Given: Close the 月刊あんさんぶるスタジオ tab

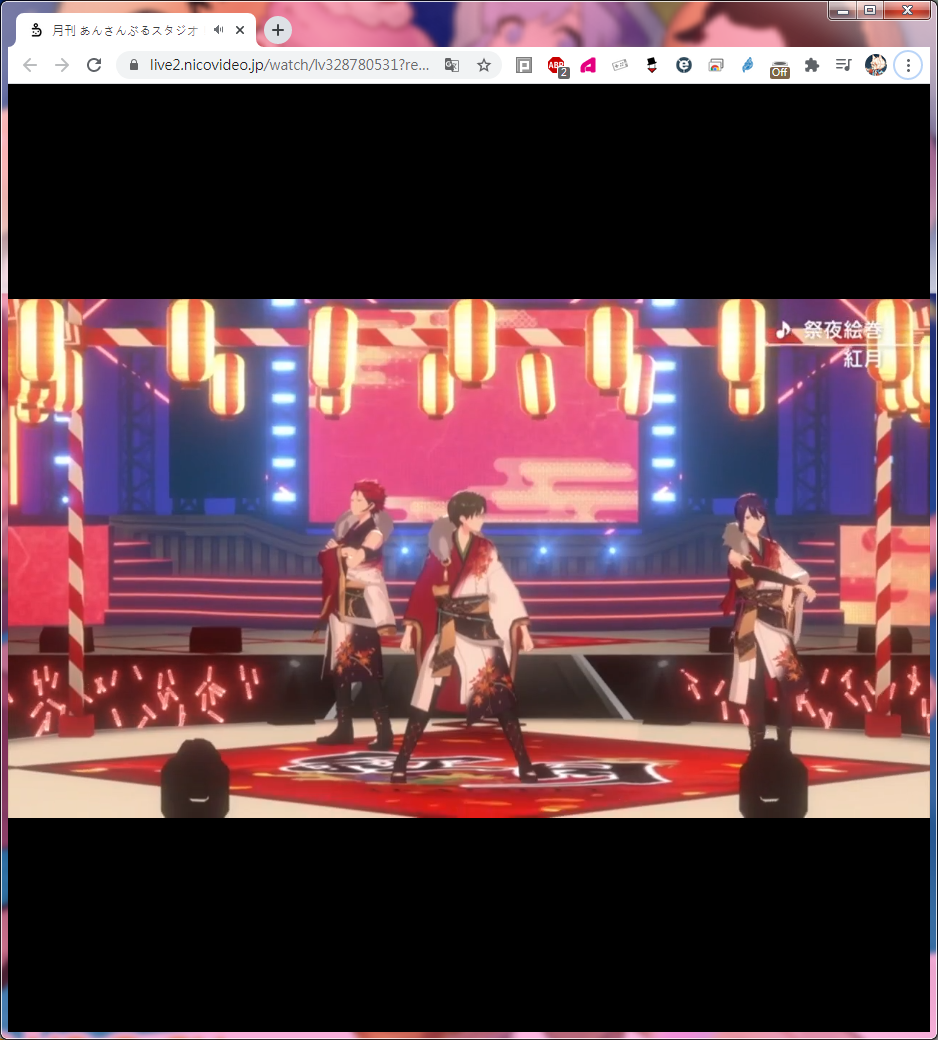Looking at the screenshot, I should pos(240,30).
